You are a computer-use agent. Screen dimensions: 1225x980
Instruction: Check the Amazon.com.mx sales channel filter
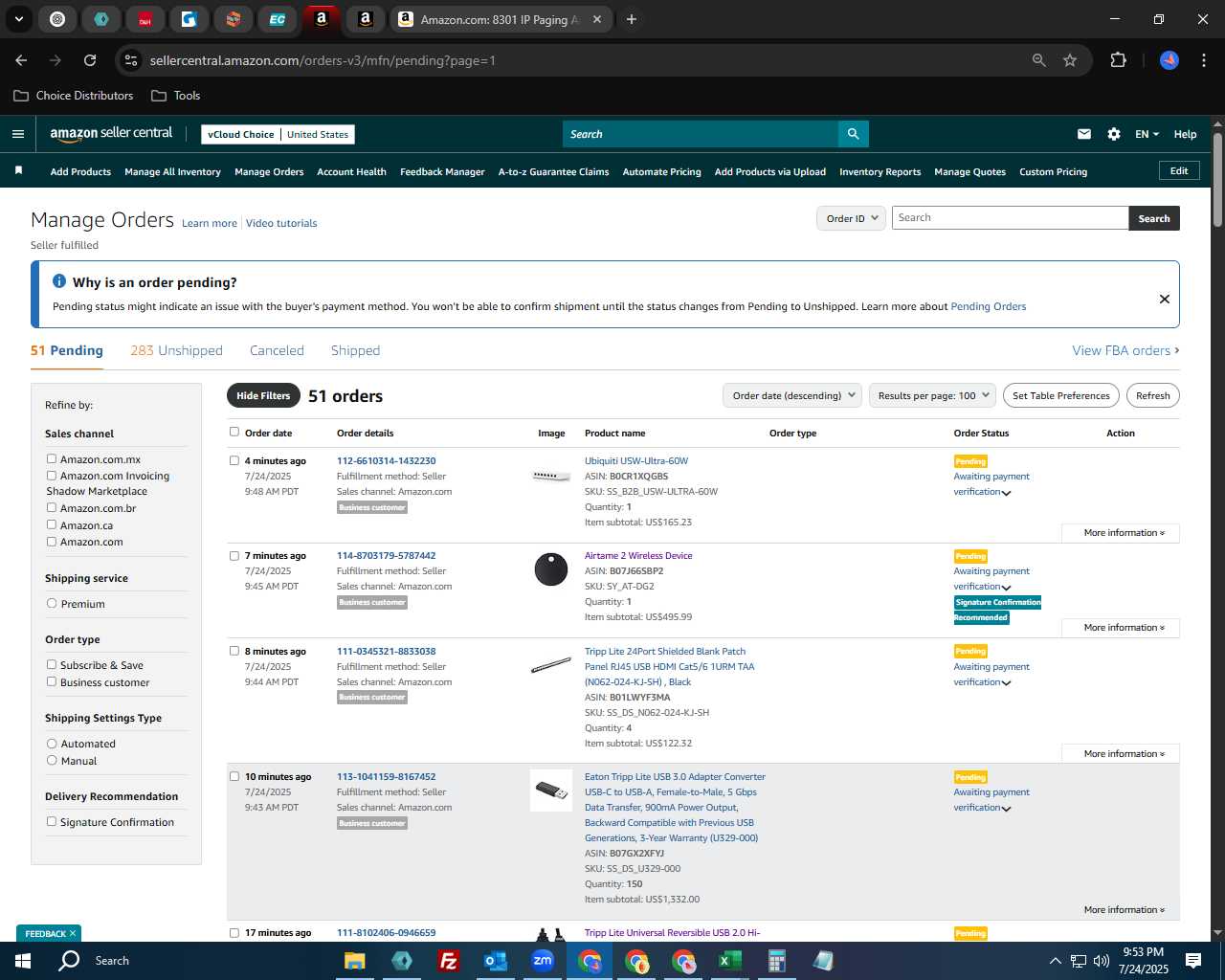(52, 459)
